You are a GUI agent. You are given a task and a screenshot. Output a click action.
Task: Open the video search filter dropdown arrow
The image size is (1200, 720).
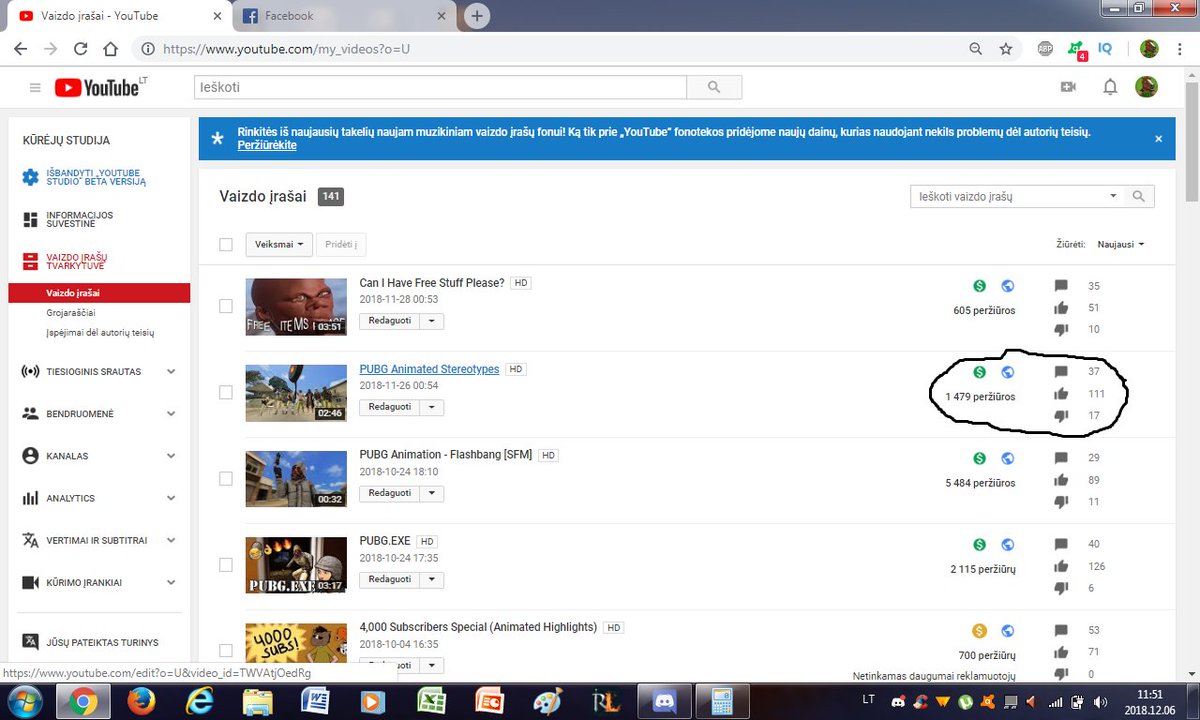1114,196
